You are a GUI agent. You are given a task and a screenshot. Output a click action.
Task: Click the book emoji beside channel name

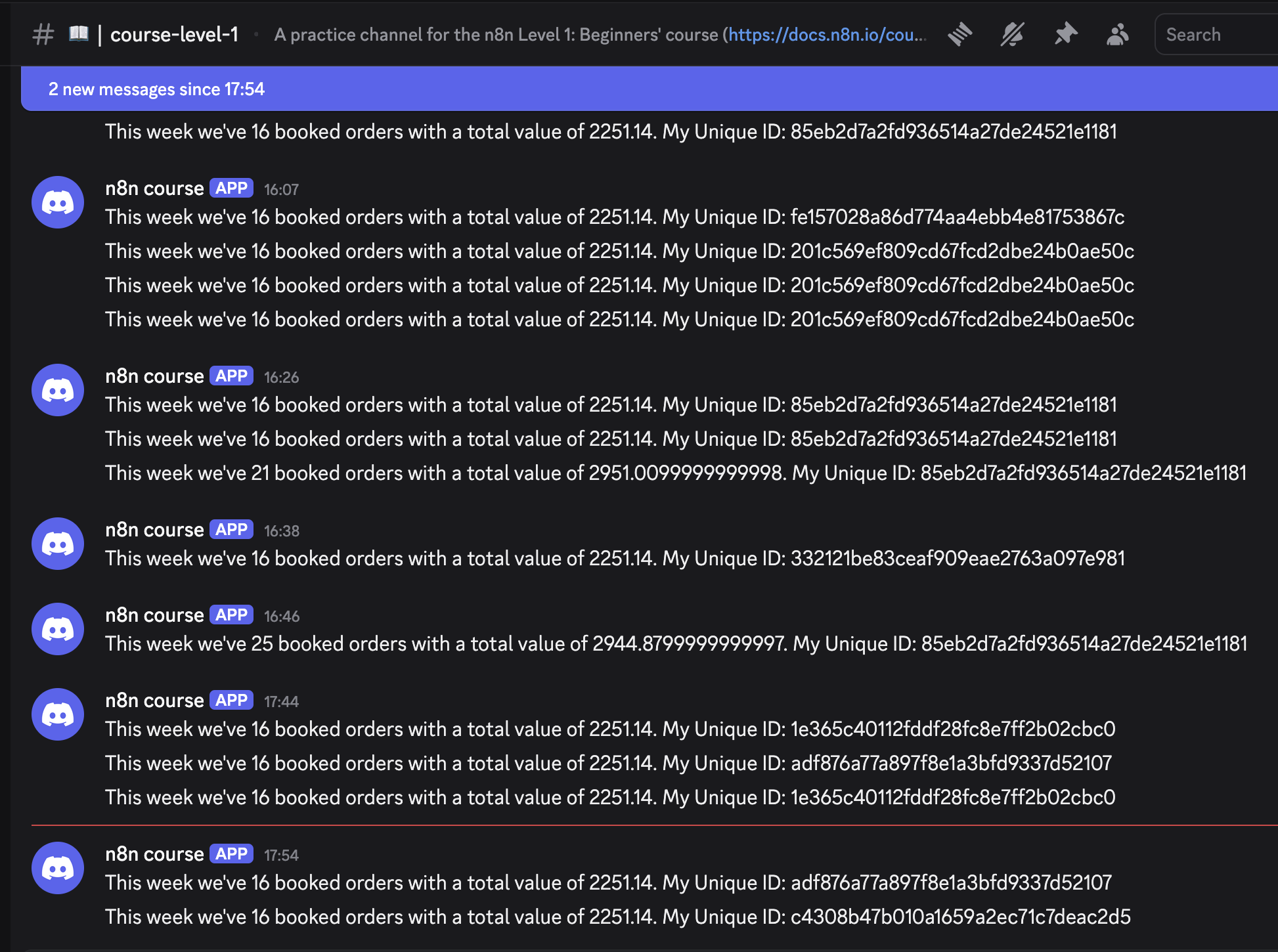[x=79, y=33]
